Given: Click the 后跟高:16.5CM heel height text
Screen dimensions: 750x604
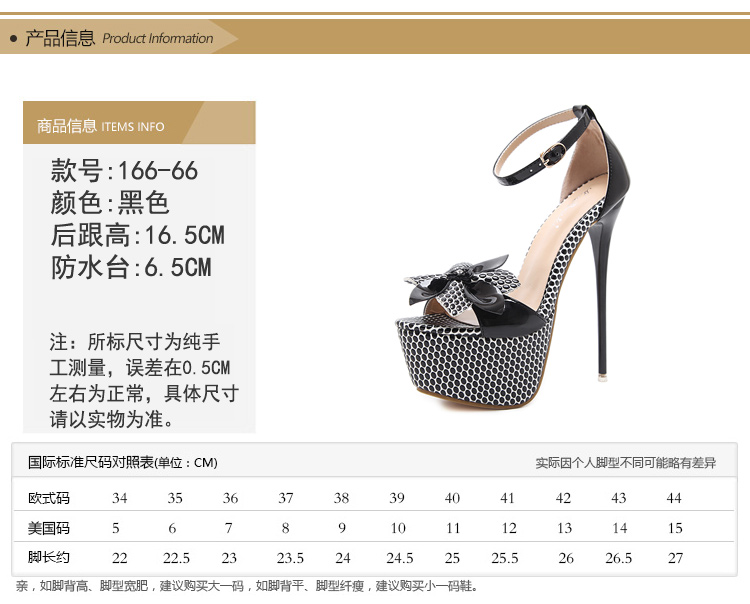Looking at the screenshot, I should click(137, 235).
